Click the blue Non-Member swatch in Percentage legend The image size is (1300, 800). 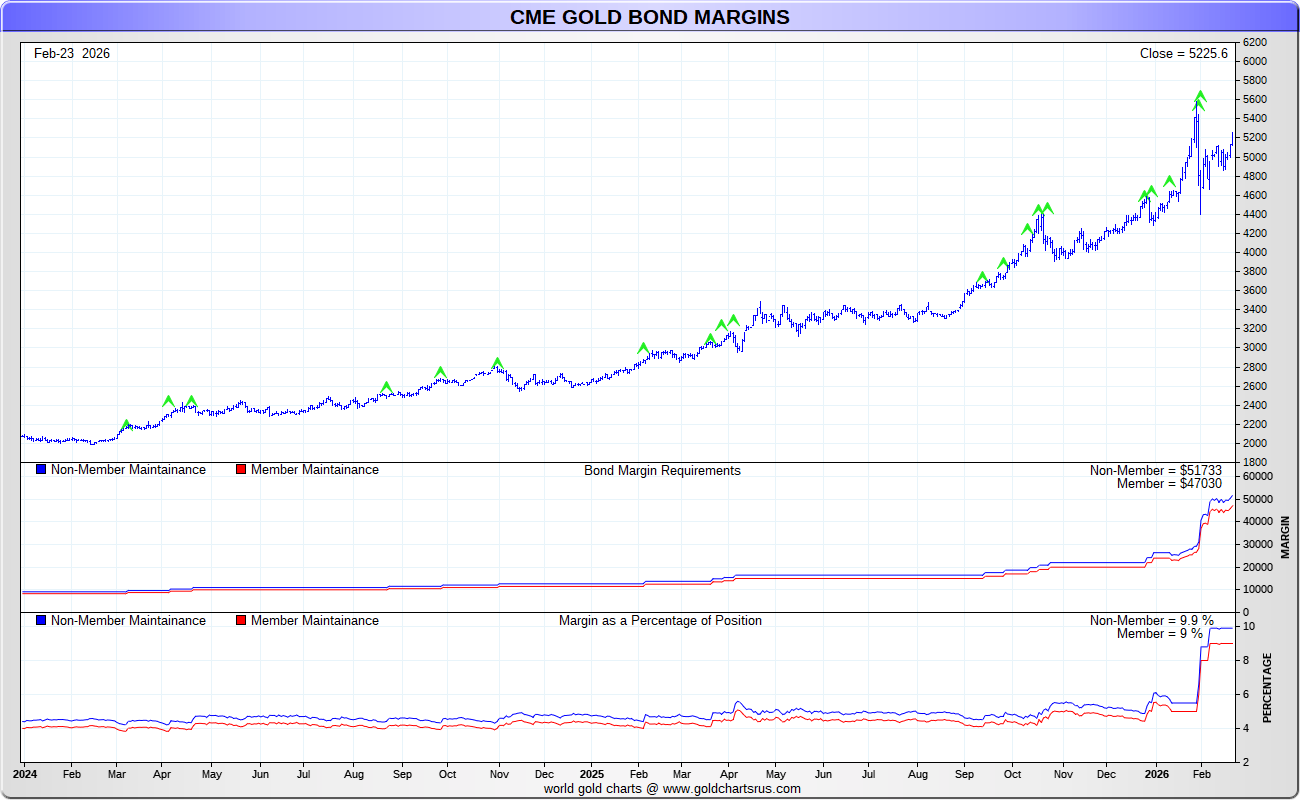(41, 621)
